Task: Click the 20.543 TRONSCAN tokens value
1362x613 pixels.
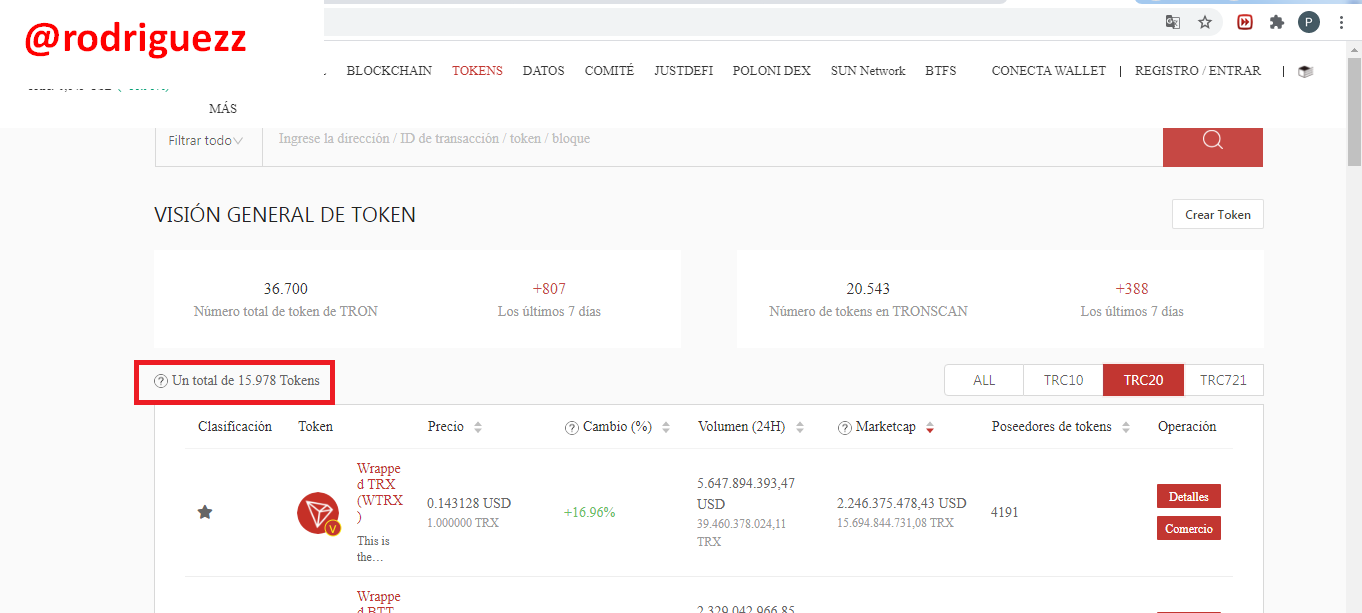Action: click(868, 289)
